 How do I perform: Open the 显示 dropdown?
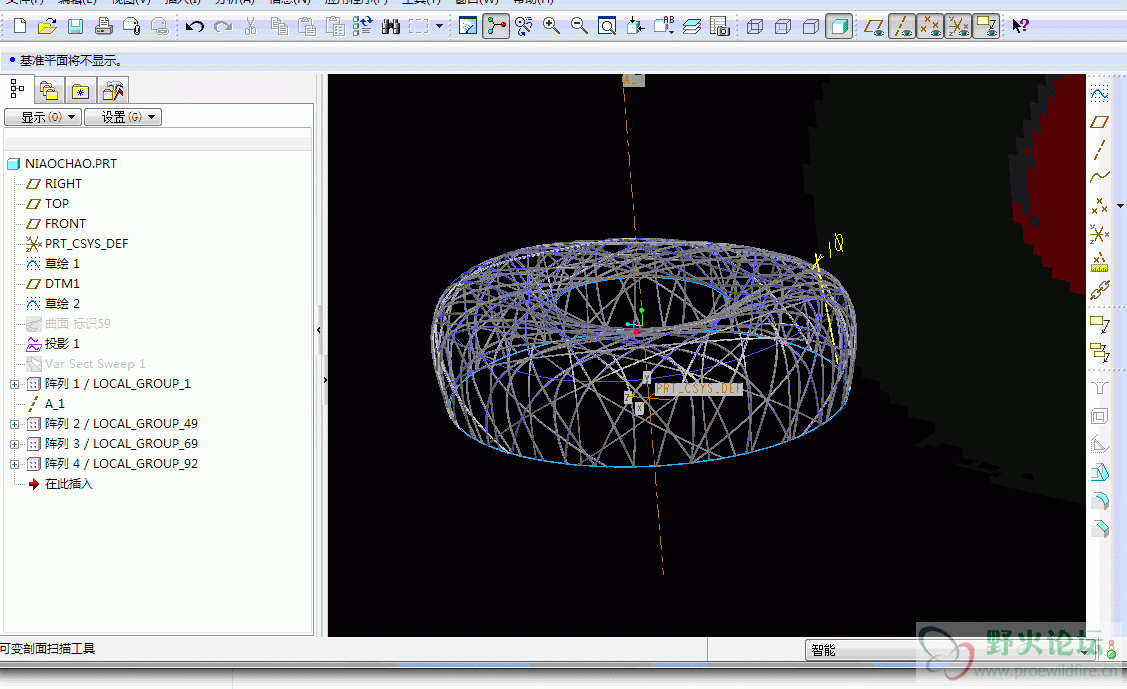(43, 117)
